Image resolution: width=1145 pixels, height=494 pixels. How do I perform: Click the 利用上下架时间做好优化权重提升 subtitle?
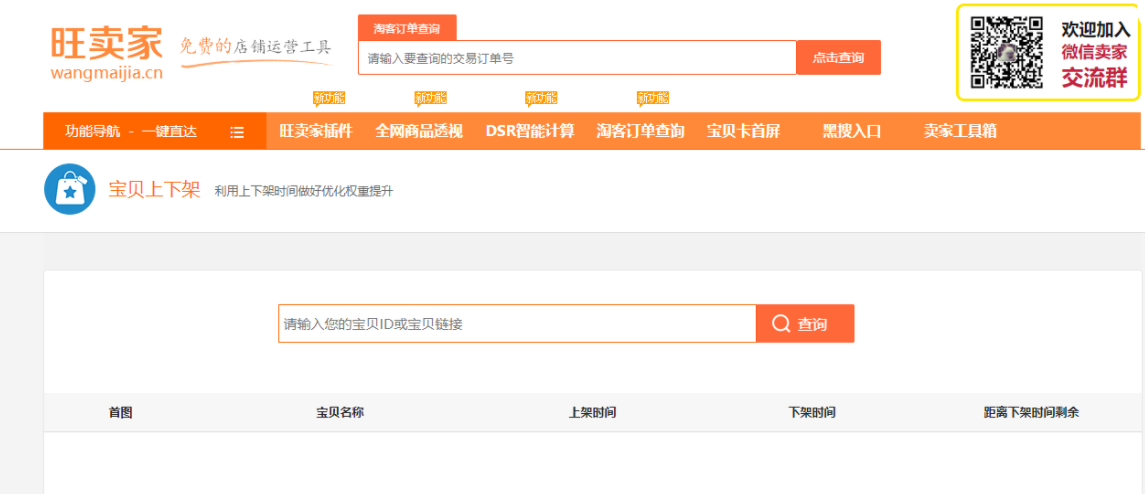click(x=304, y=192)
